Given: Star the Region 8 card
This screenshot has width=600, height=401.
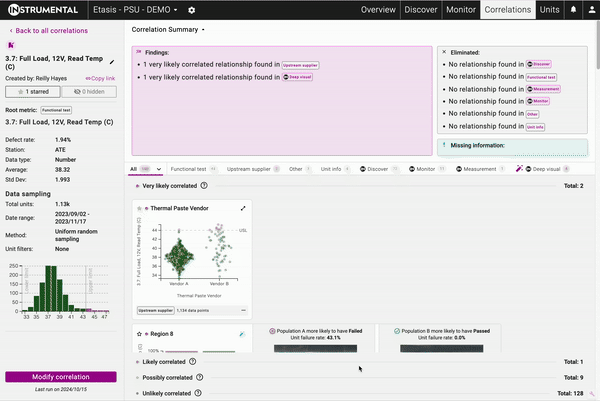Looking at the screenshot, I should pyautogui.click(x=139, y=334).
